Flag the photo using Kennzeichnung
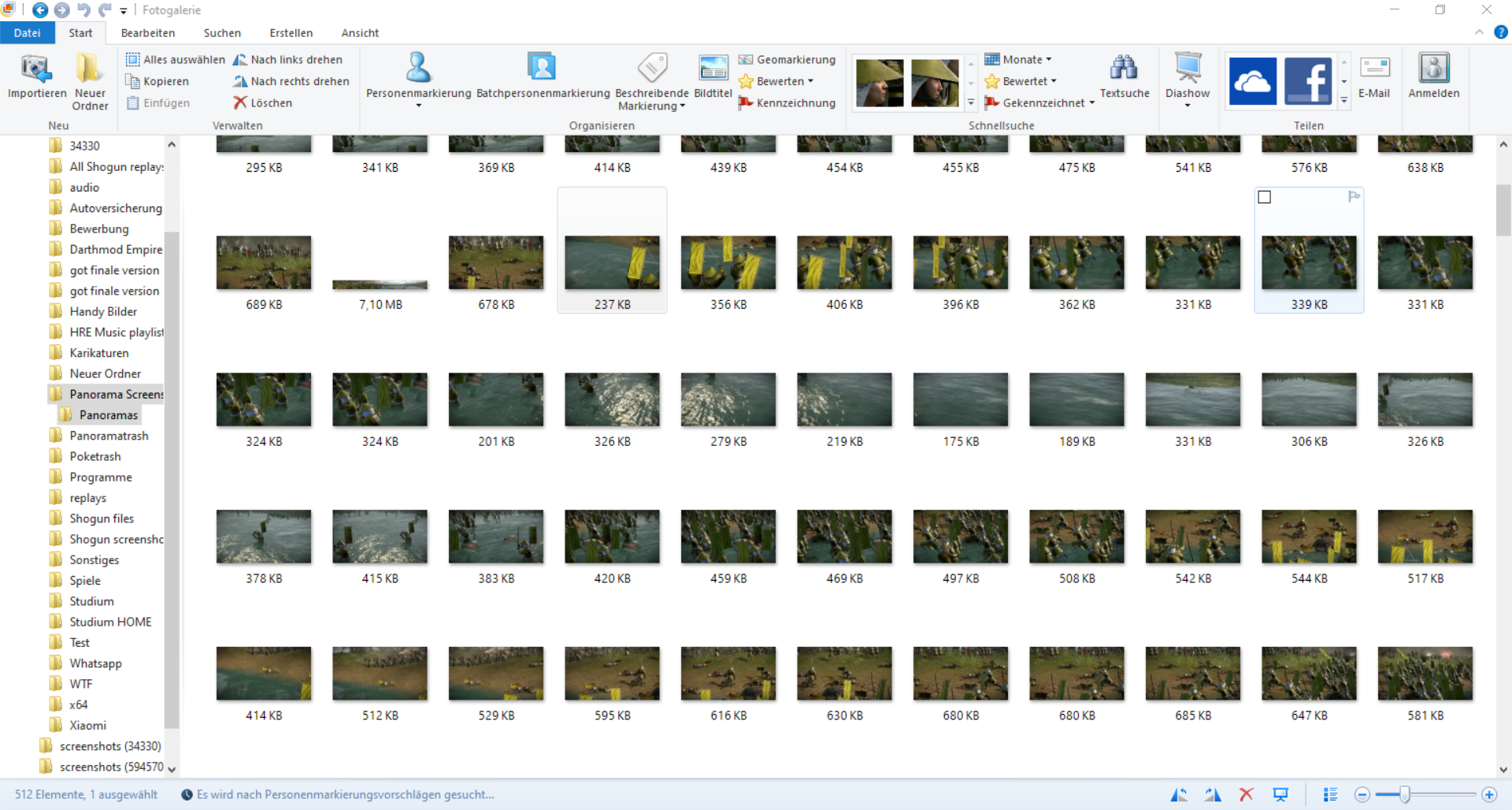 [787, 103]
